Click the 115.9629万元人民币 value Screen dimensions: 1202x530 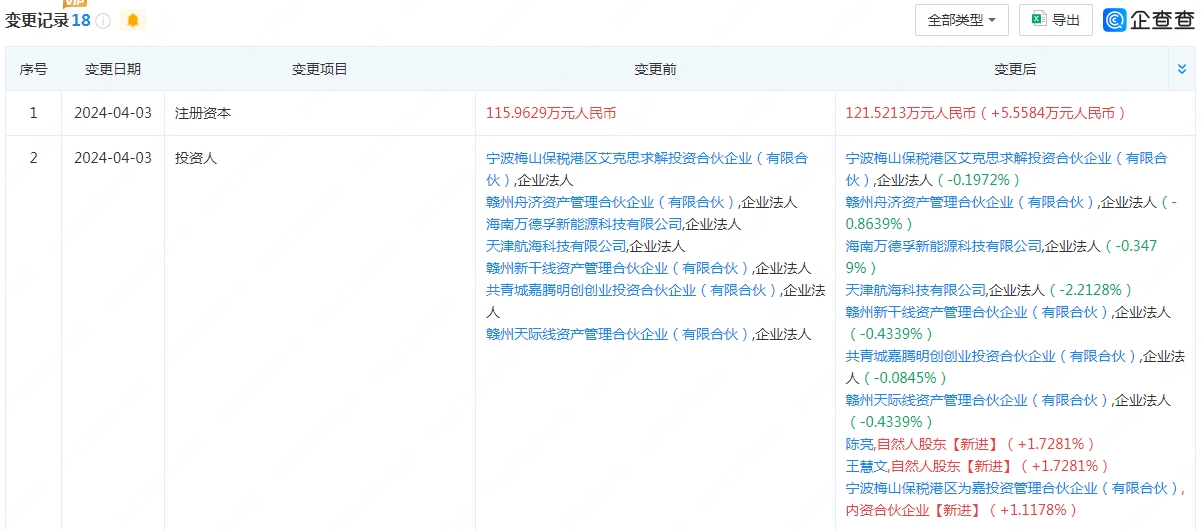click(551, 113)
